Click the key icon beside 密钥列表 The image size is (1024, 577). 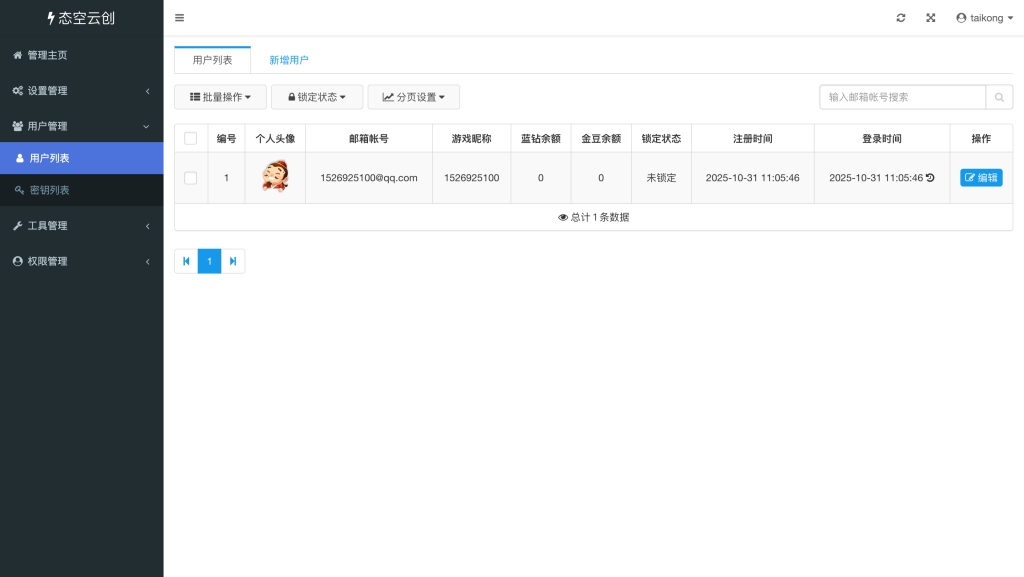pyautogui.click(x=20, y=190)
